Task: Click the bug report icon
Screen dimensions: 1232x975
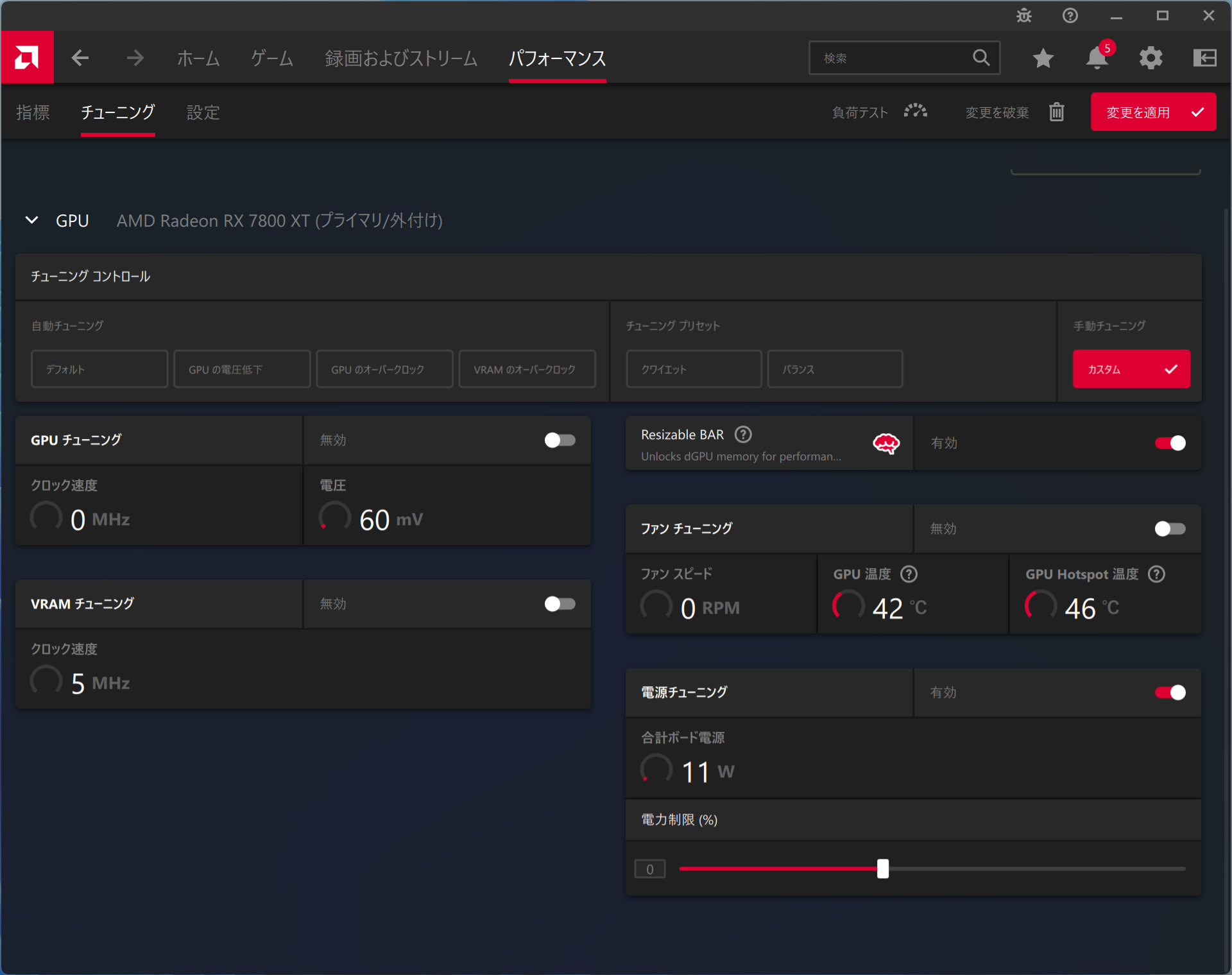Action: point(1024,15)
